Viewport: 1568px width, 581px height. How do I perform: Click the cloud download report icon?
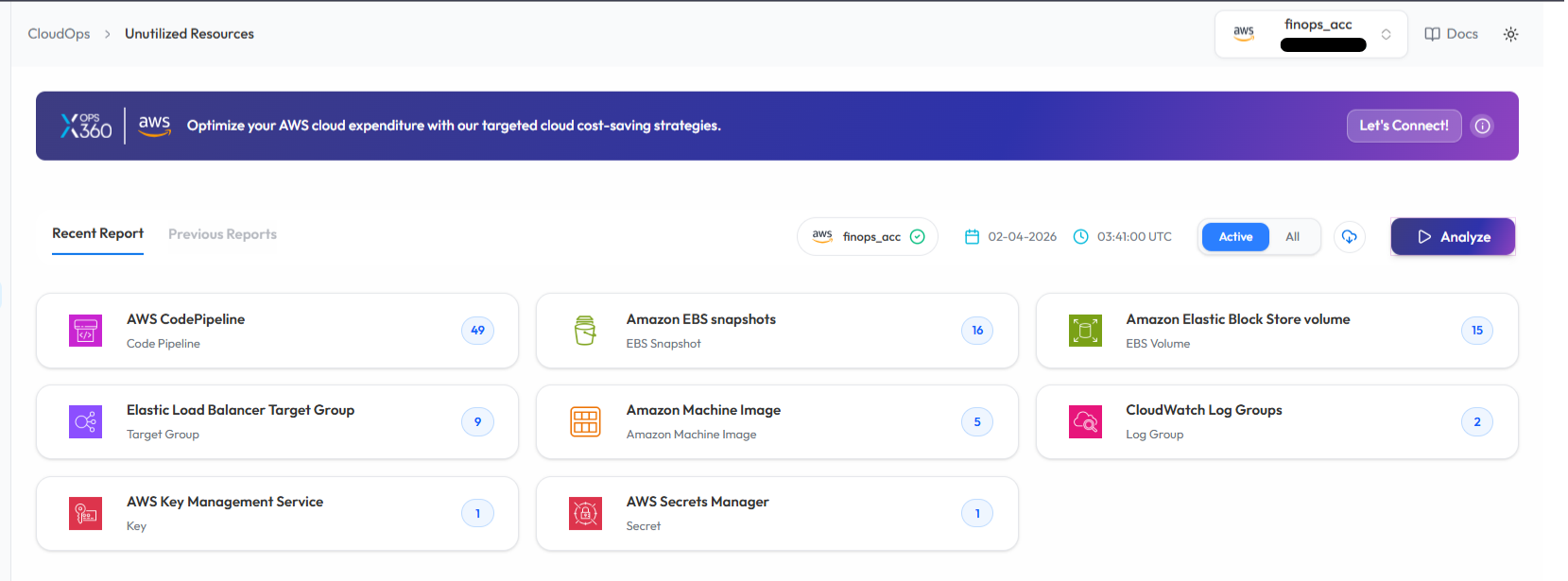(1349, 237)
